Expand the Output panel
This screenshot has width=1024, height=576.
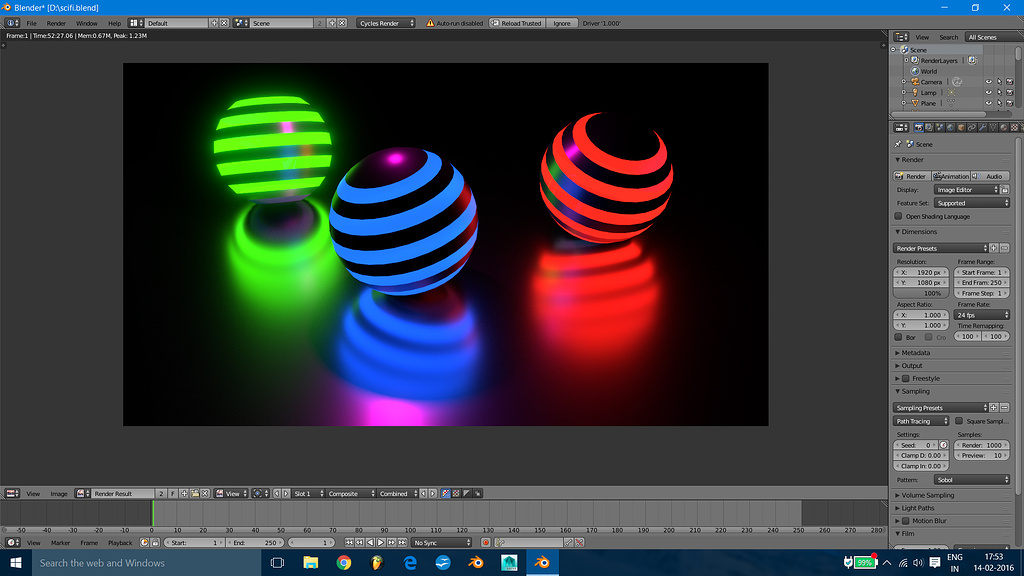click(x=912, y=366)
